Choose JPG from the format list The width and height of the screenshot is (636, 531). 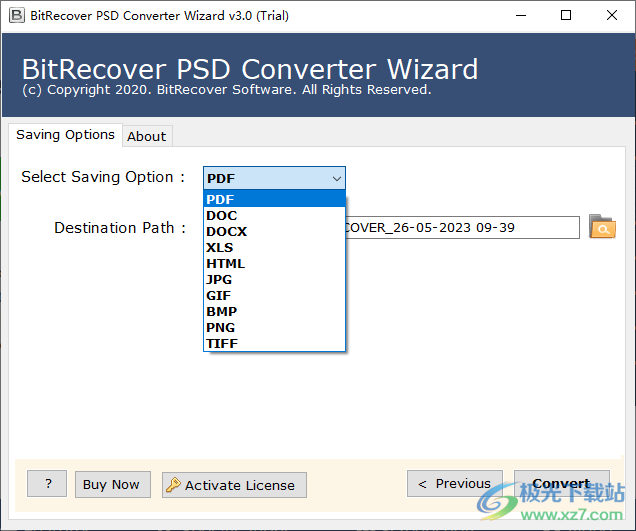coord(274,279)
